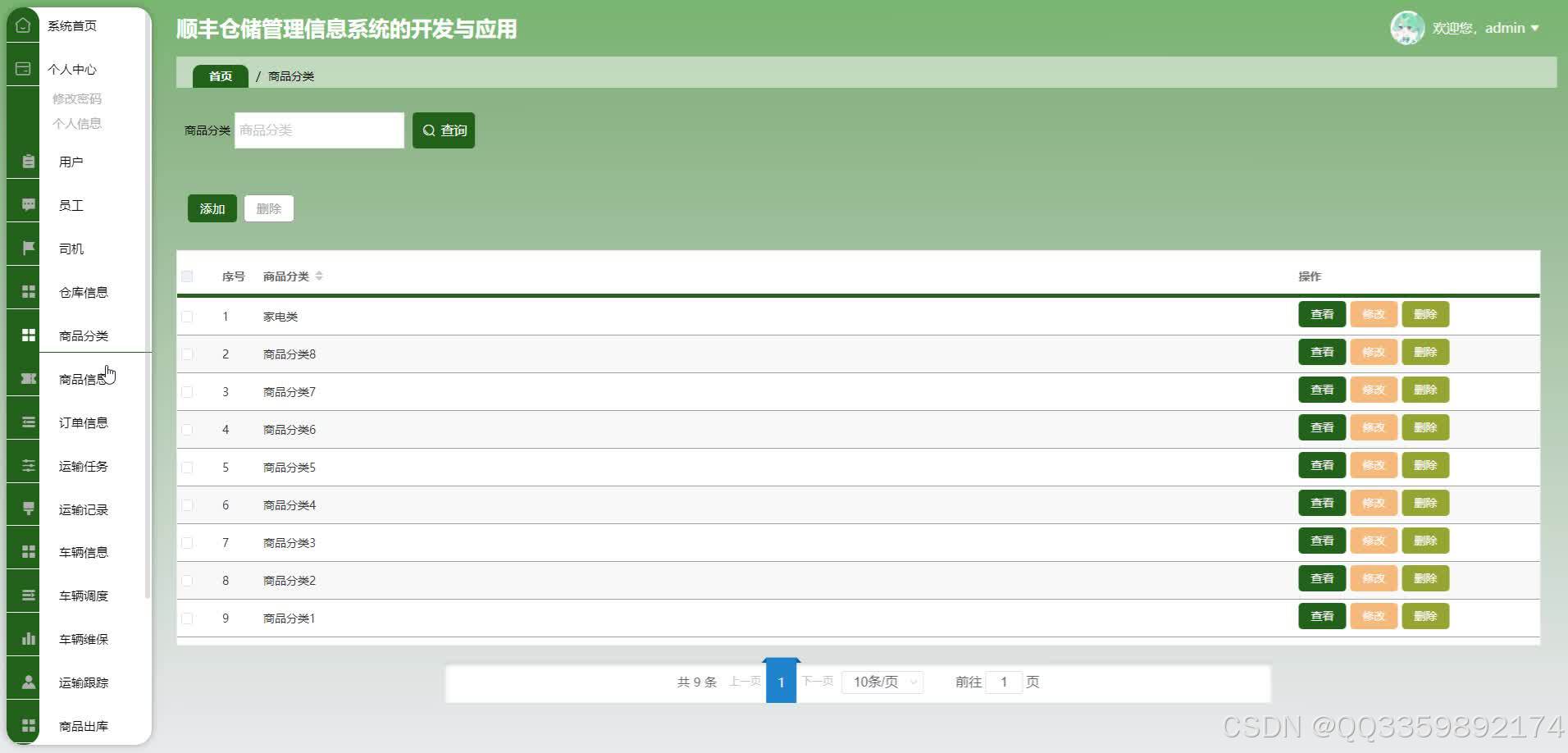
Task: Check the box for row 商品分类5
Action: pyautogui.click(x=187, y=468)
